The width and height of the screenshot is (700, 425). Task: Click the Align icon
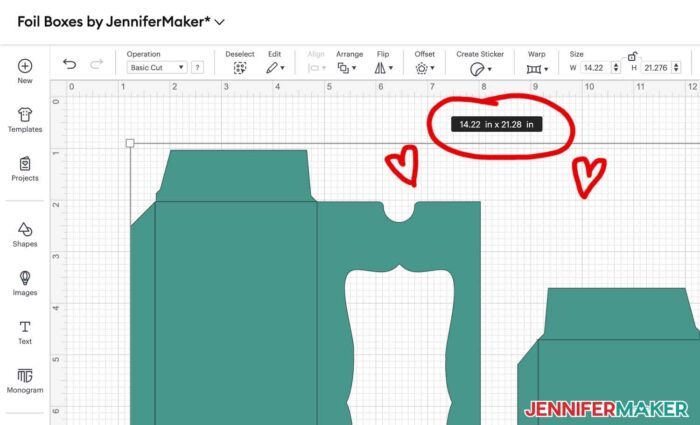click(x=313, y=68)
